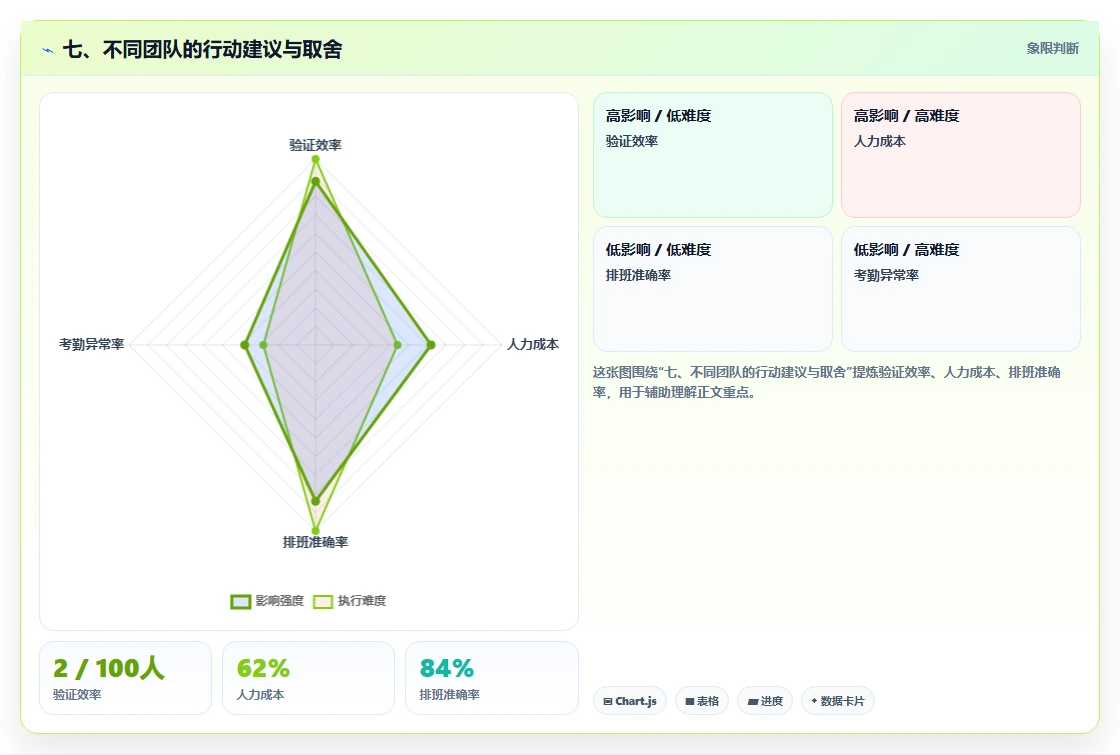Open the 高影响 / 低难度 quadrant card
Image resolution: width=1120 pixels, height=755 pixels.
point(713,155)
